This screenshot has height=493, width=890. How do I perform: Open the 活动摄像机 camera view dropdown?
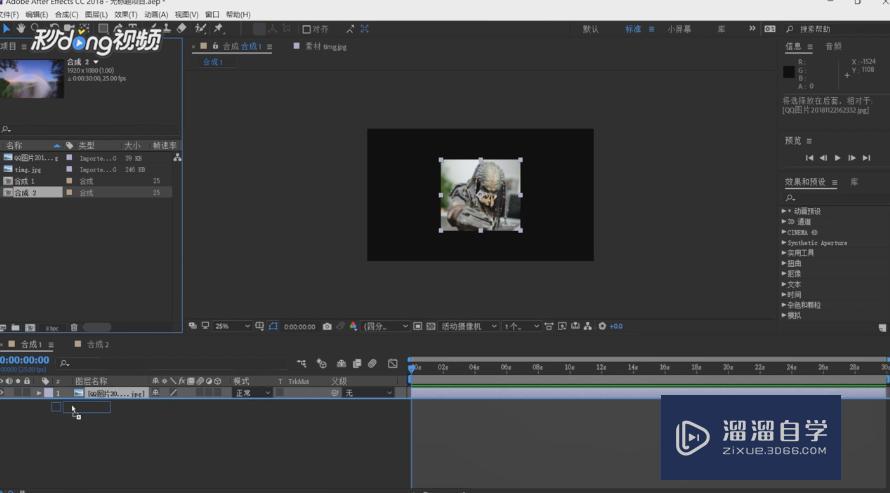(469, 326)
